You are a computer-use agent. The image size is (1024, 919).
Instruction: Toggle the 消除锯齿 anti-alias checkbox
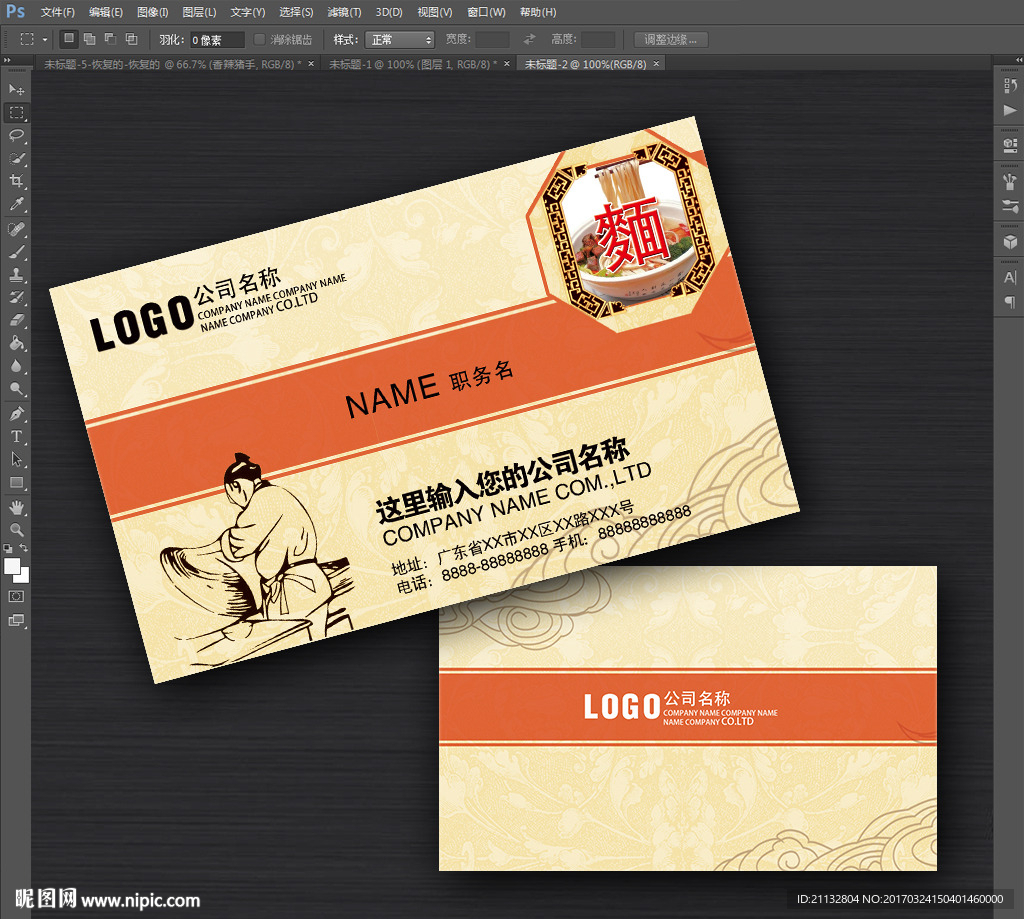coord(259,39)
